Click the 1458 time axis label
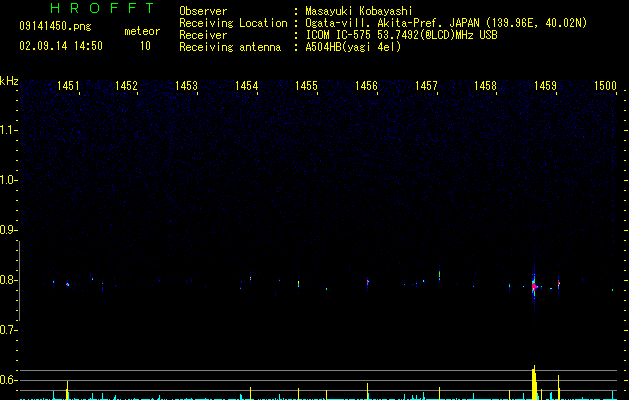The width and height of the screenshot is (629, 400). tap(485, 85)
